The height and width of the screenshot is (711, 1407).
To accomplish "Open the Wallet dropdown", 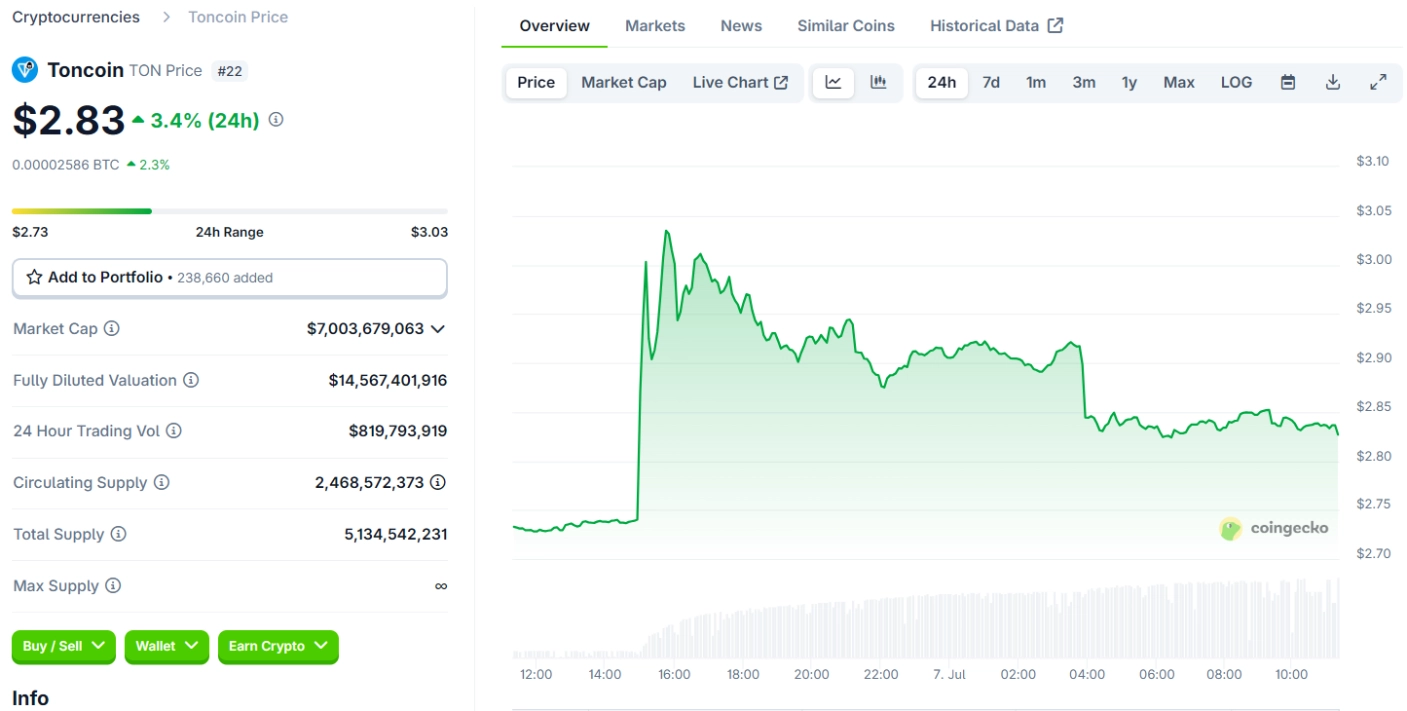I will (x=167, y=647).
